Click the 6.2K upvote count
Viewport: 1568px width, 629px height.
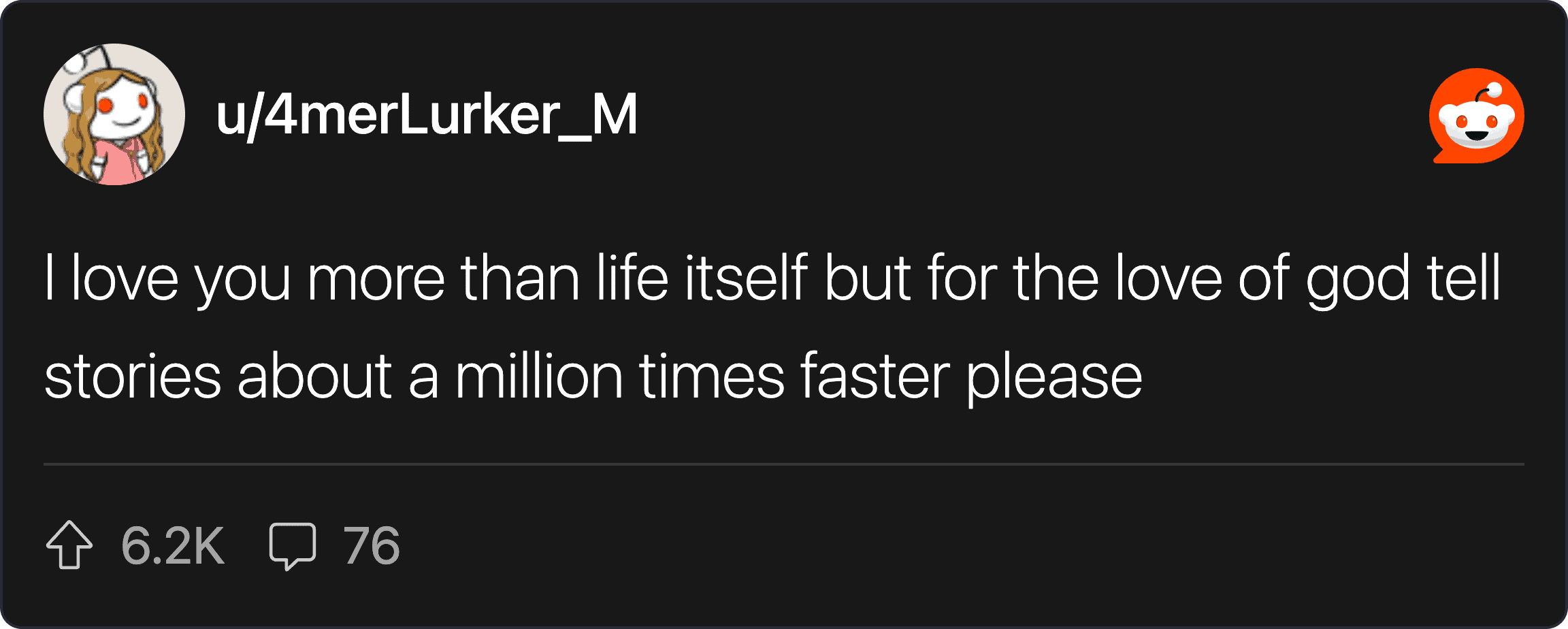tap(173, 546)
